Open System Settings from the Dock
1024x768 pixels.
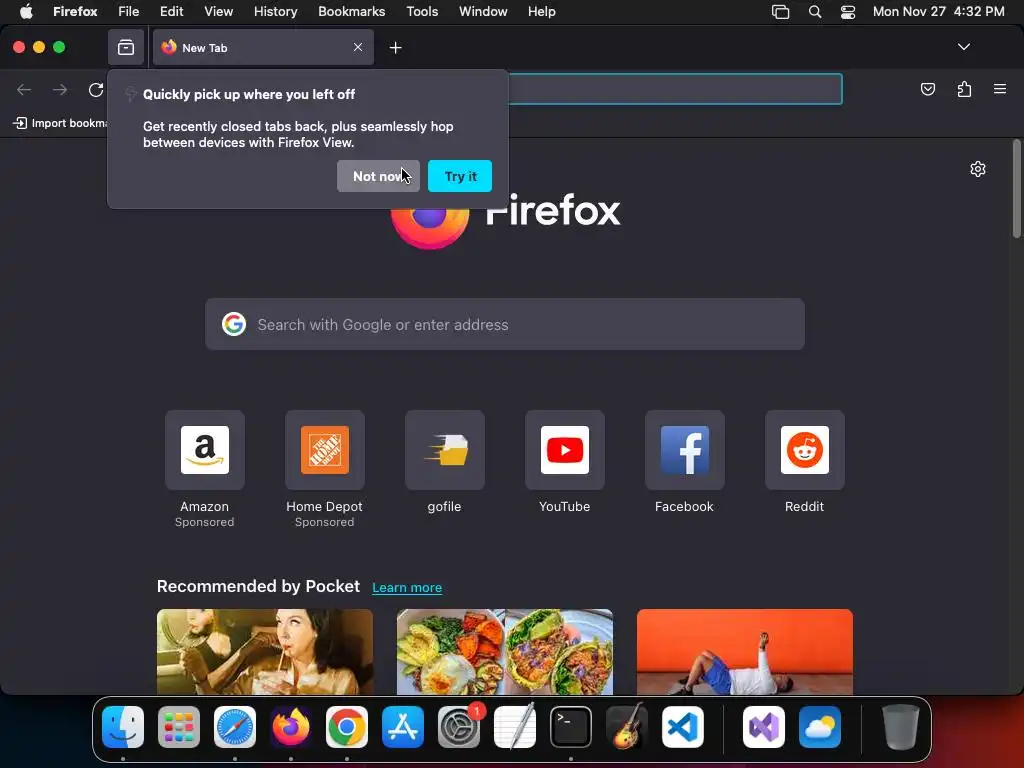pos(458,727)
